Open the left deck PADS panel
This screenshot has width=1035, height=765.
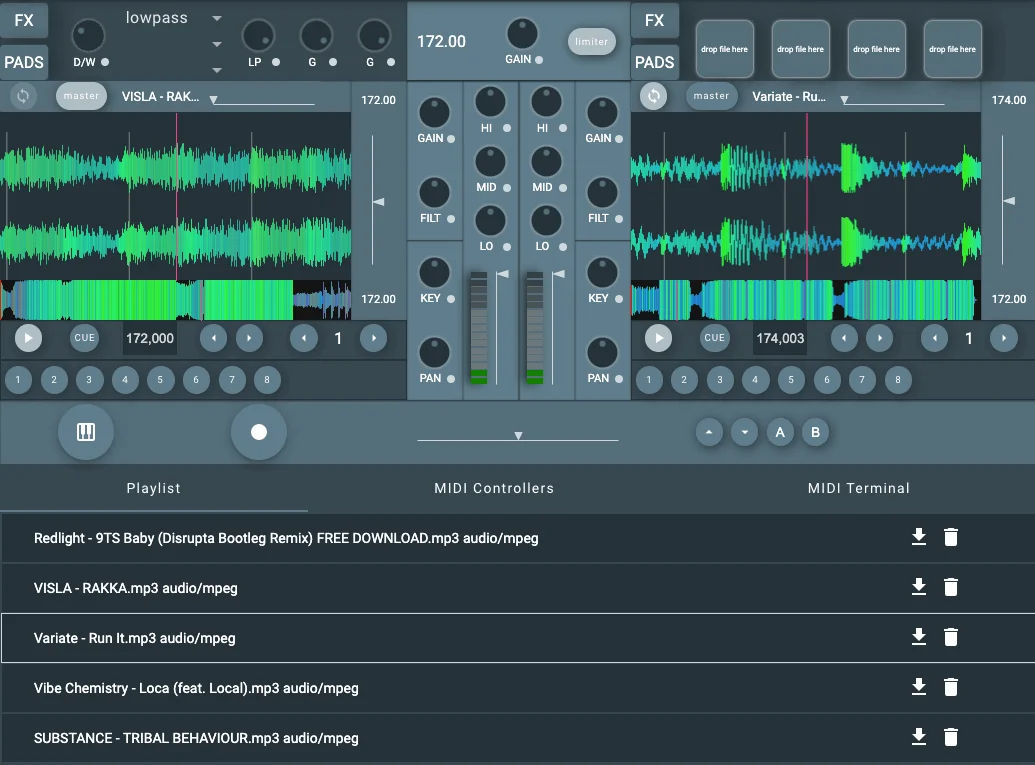tap(24, 63)
